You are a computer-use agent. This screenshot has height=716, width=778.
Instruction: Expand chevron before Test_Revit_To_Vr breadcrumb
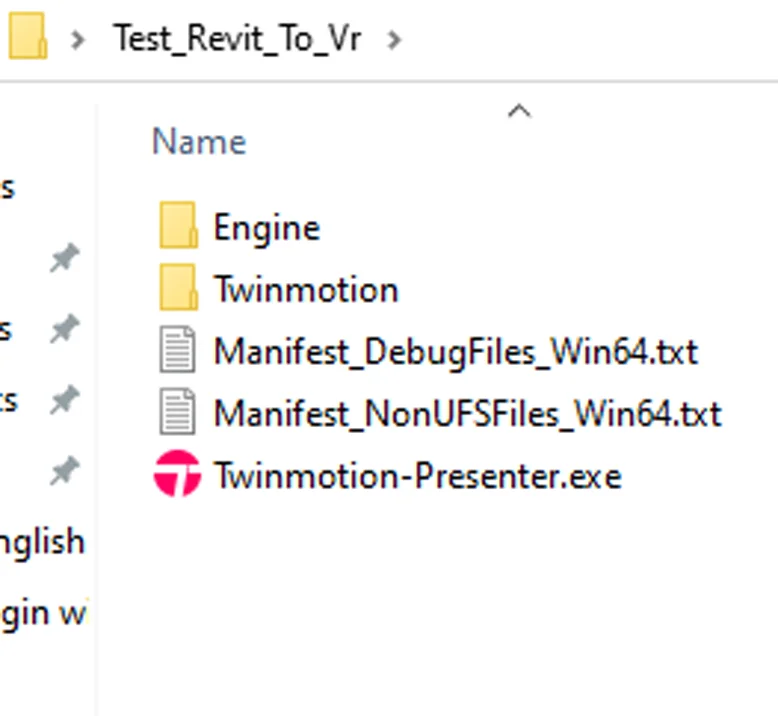coord(77,40)
